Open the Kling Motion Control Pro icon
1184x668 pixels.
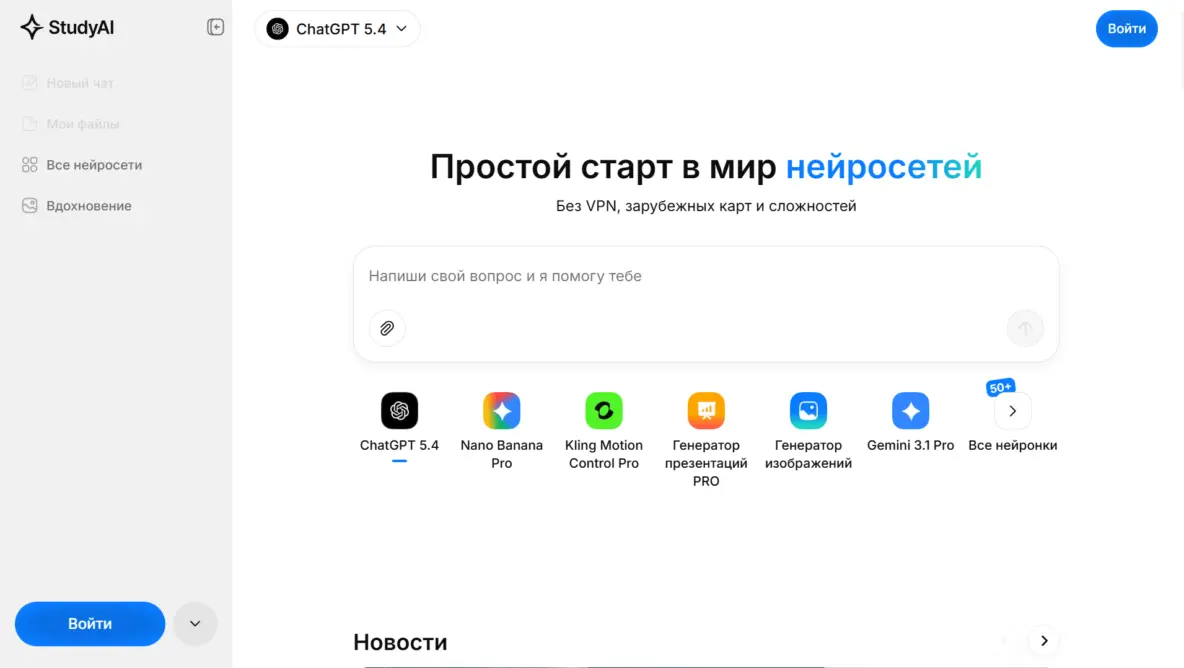(x=603, y=411)
